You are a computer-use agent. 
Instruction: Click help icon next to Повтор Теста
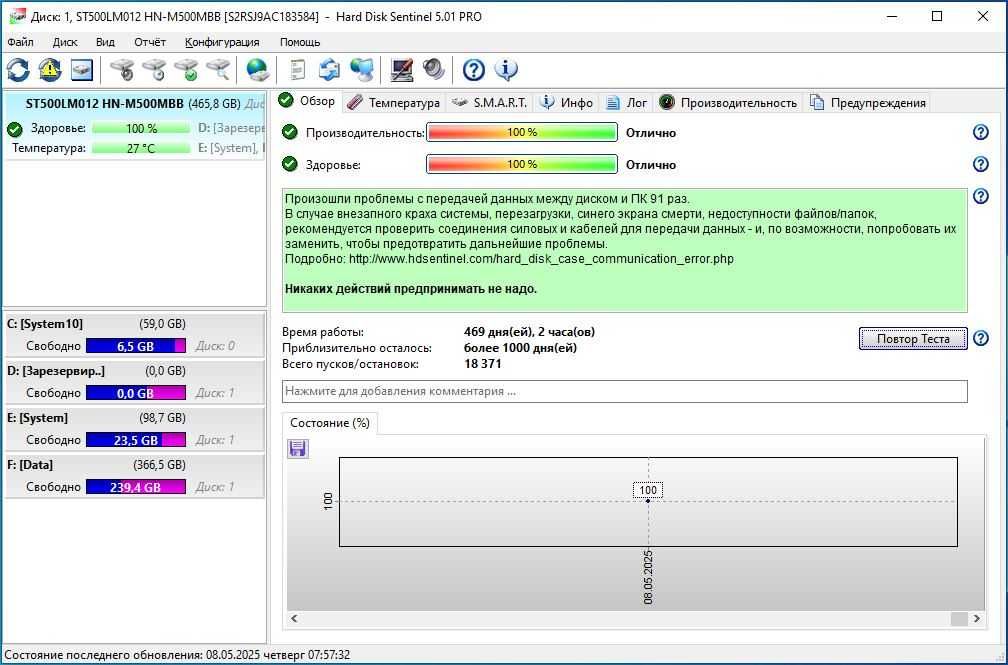[980, 338]
